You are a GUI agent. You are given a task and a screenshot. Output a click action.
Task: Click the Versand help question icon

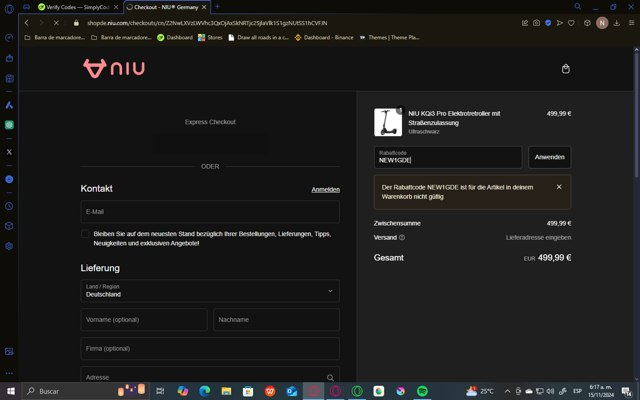pos(402,238)
